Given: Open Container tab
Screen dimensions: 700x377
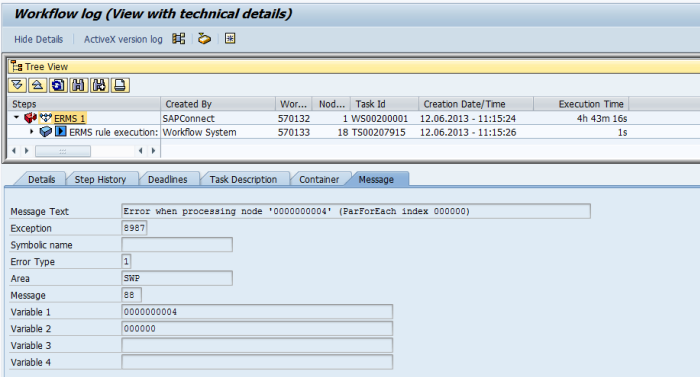Looking at the screenshot, I should coord(319,179).
